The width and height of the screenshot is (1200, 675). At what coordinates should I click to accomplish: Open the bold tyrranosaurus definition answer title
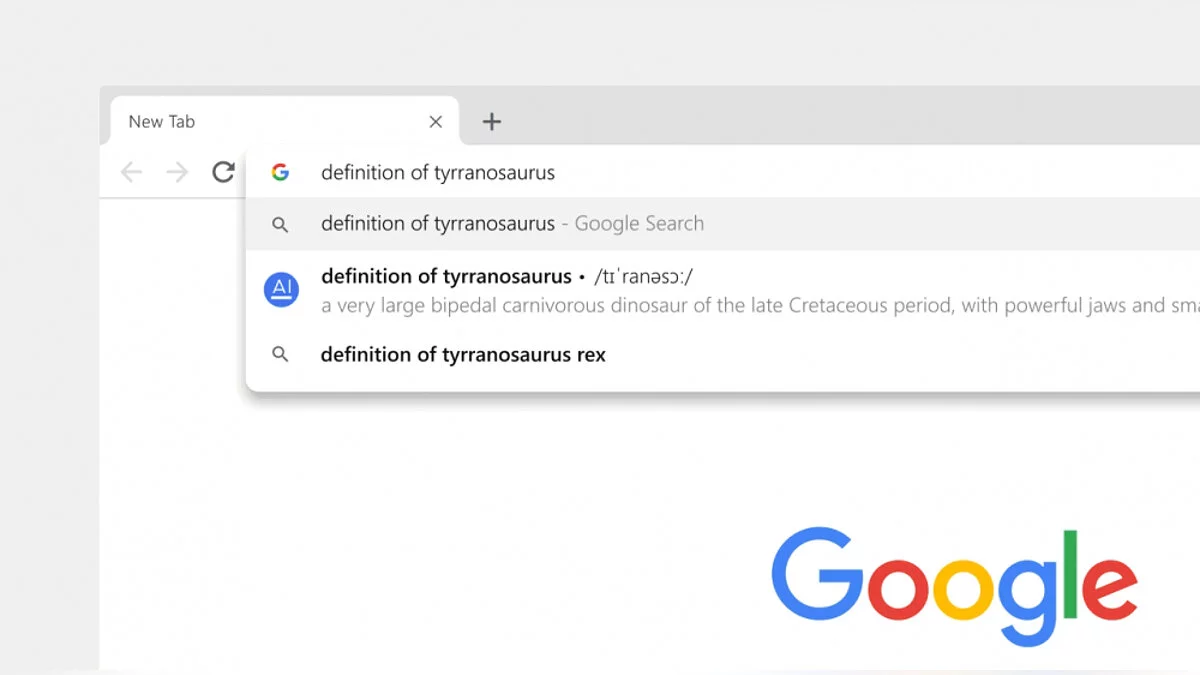click(446, 276)
